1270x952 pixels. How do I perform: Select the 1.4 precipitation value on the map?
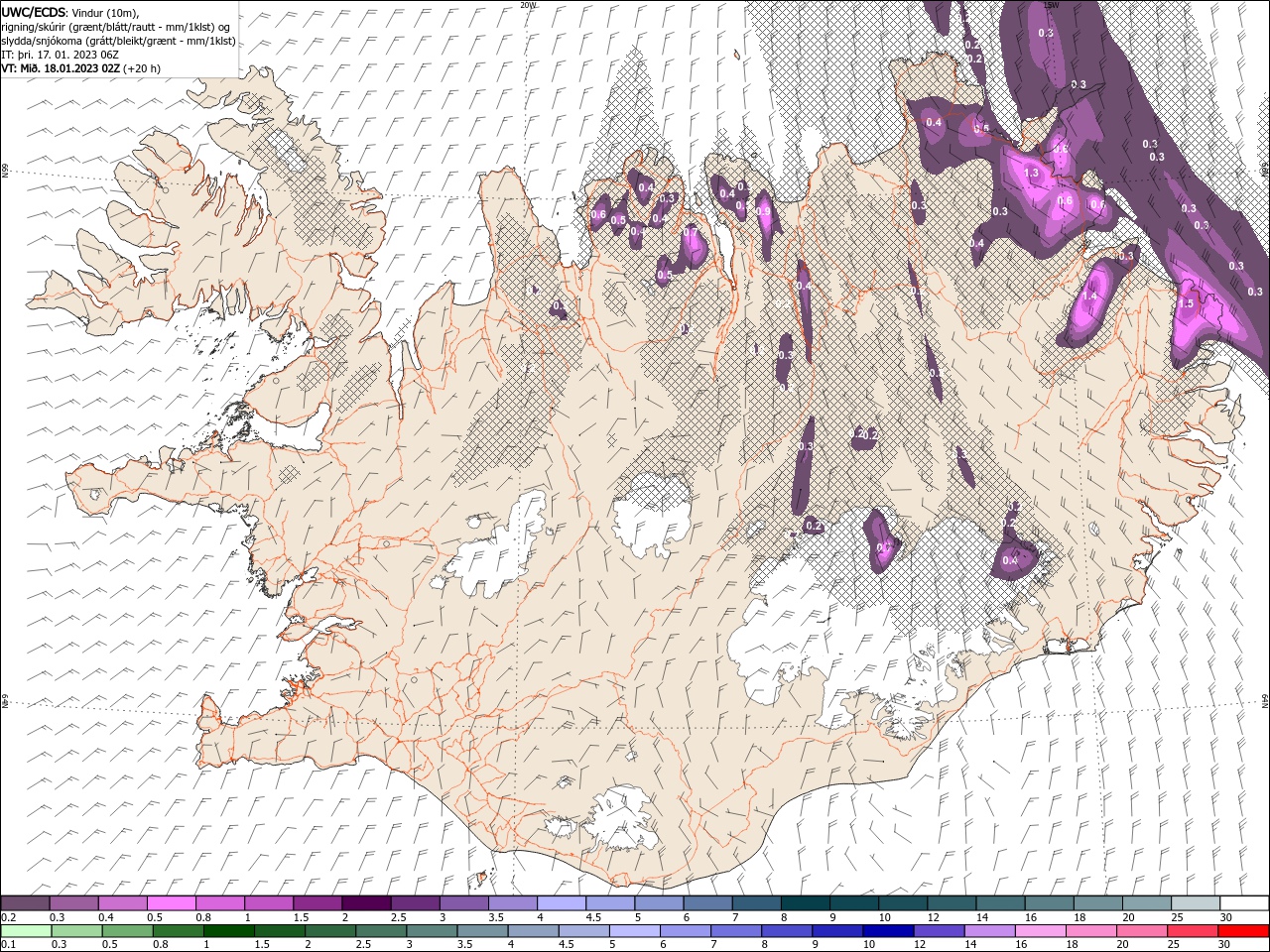pos(1090,296)
